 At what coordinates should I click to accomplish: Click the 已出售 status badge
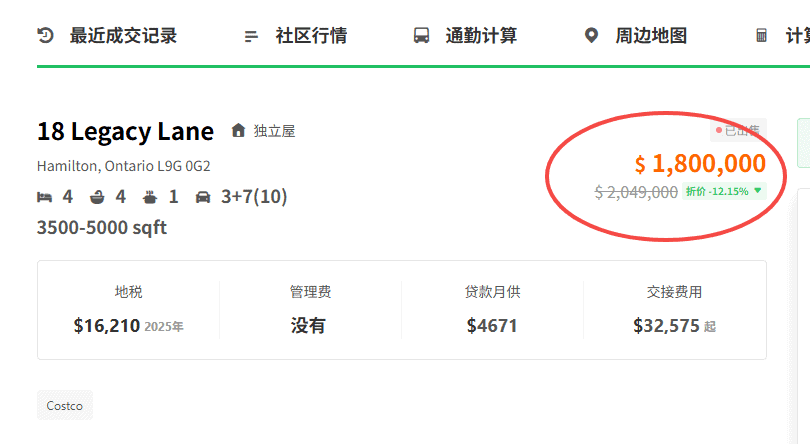[739, 130]
